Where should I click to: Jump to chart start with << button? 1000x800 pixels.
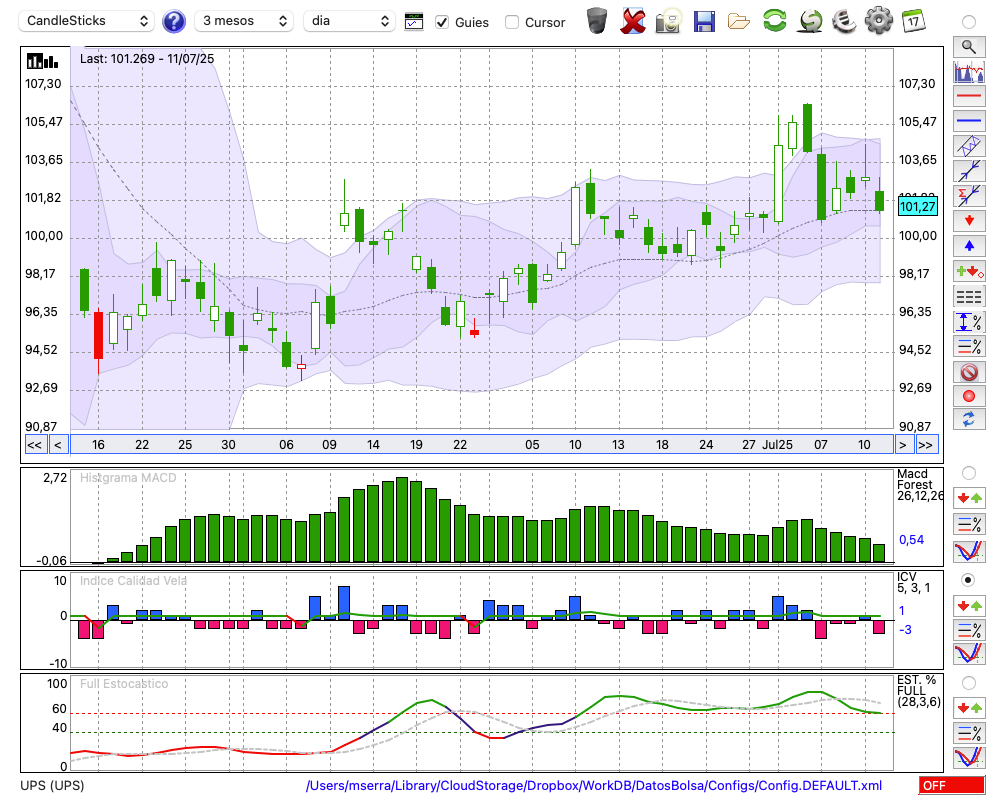[x=35, y=445]
